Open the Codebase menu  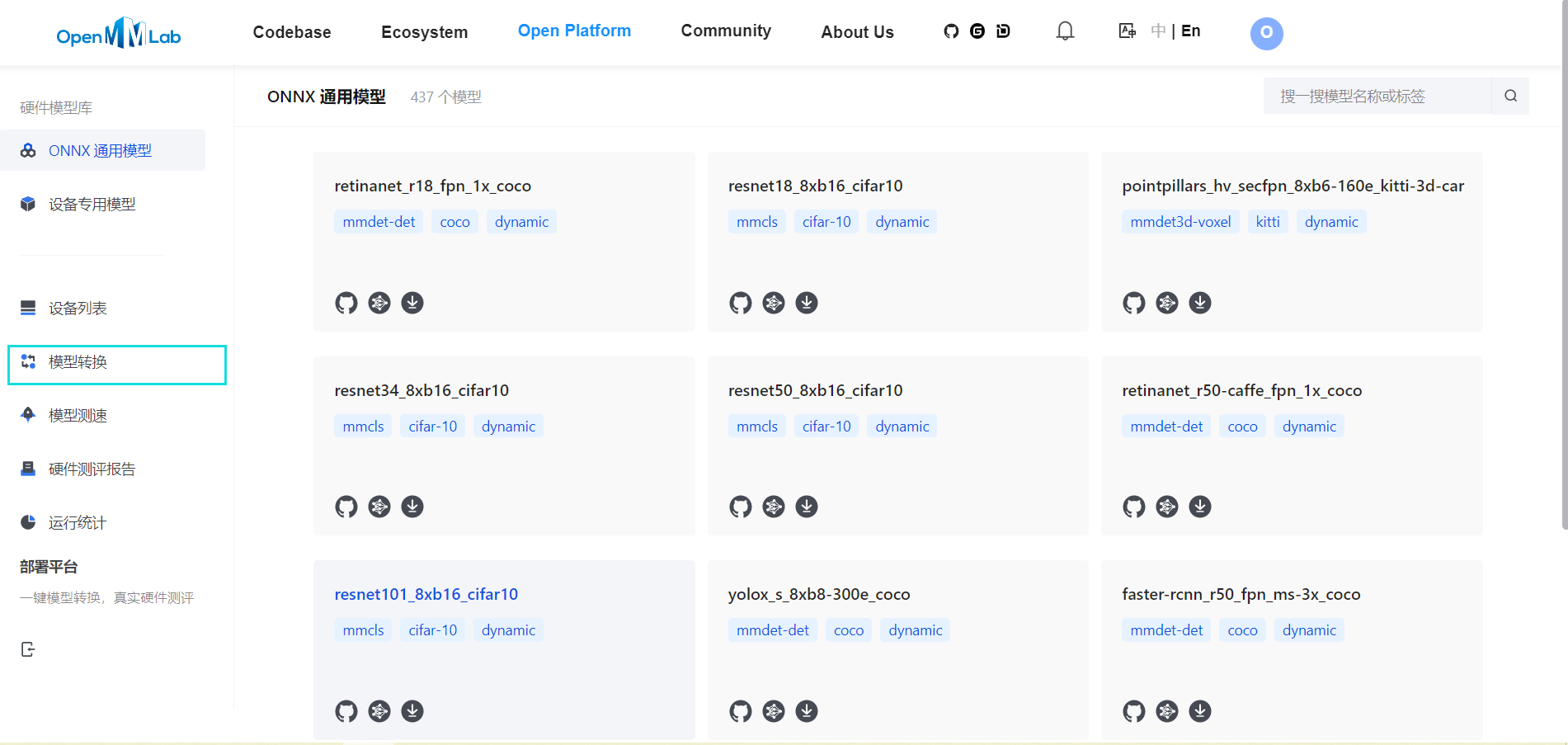(x=292, y=32)
